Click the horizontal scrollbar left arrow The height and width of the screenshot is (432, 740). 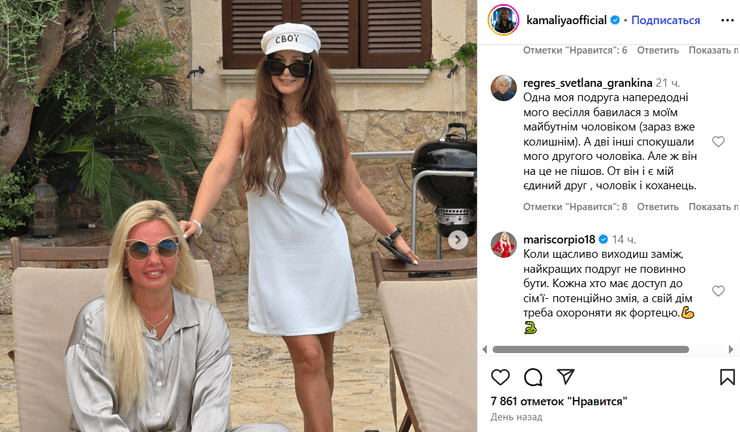485,349
